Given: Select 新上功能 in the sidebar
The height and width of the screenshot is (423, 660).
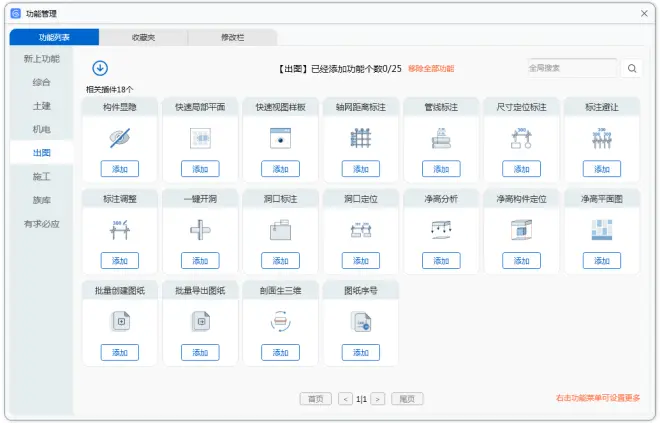Looking at the screenshot, I should 42,59.
